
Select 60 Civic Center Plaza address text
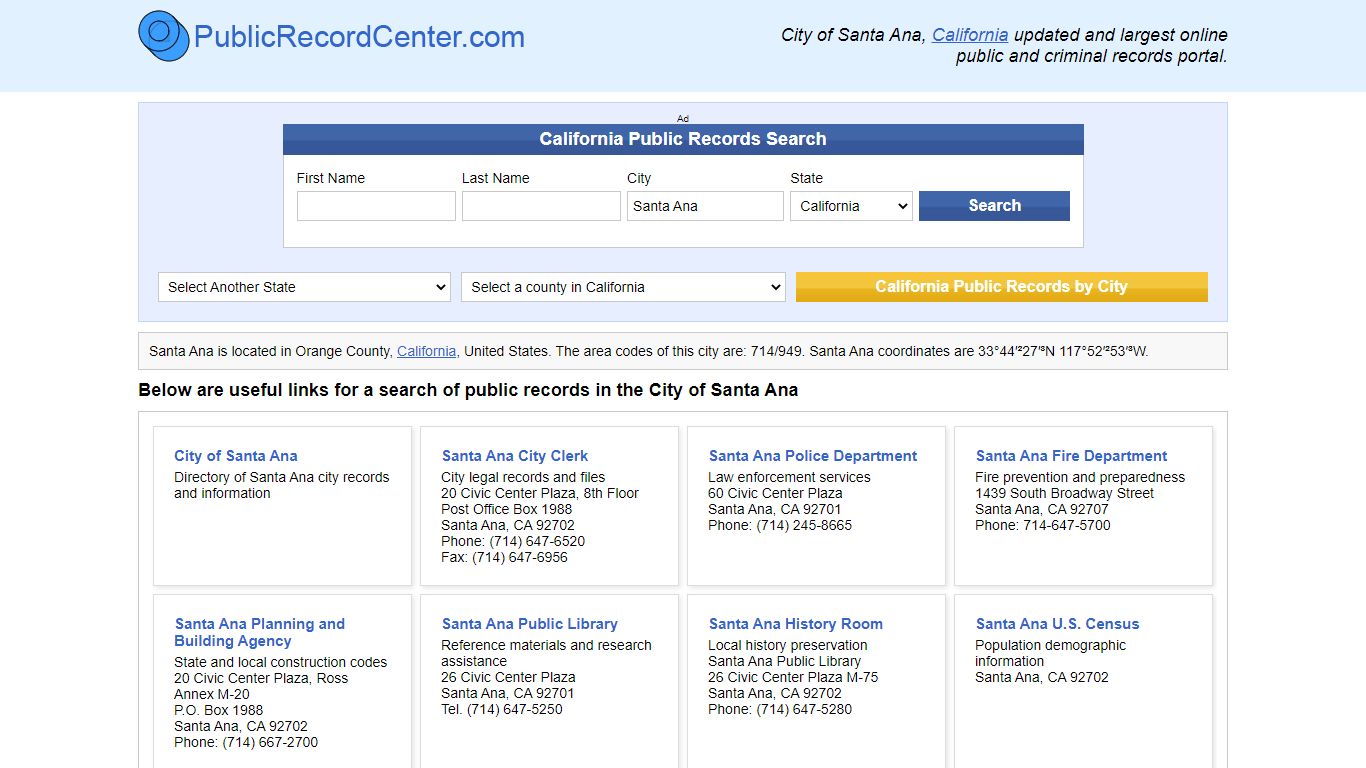[775, 493]
